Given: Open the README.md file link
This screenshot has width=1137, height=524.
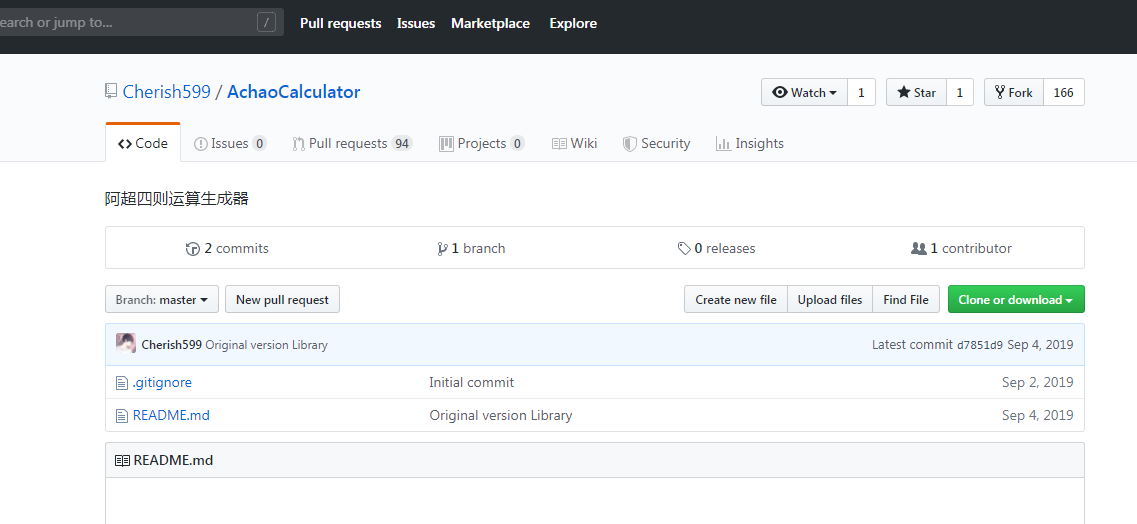Looking at the screenshot, I should click(x=171, y=415).
